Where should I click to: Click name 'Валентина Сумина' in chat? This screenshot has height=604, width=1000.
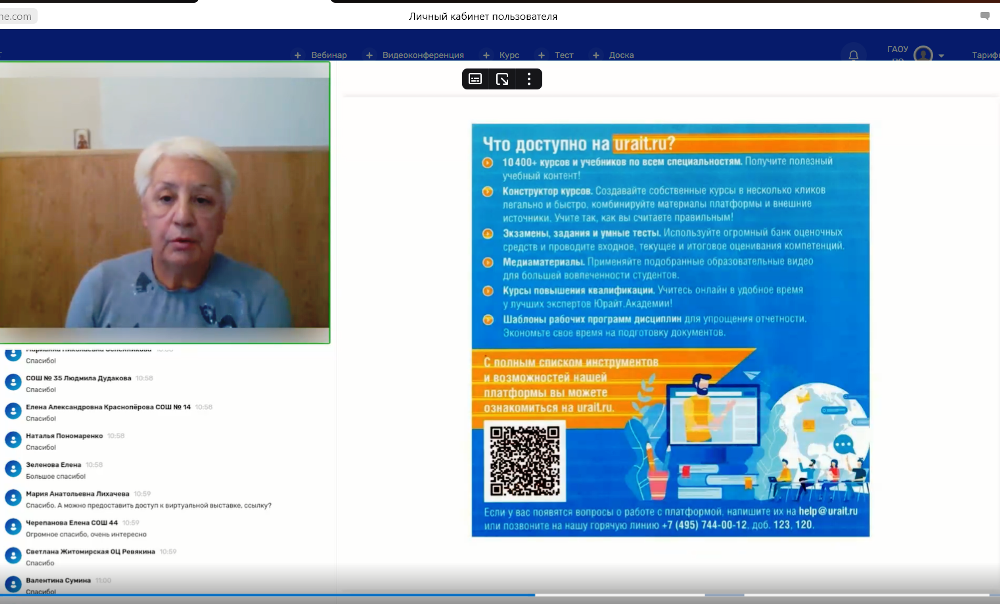[58, 580]
